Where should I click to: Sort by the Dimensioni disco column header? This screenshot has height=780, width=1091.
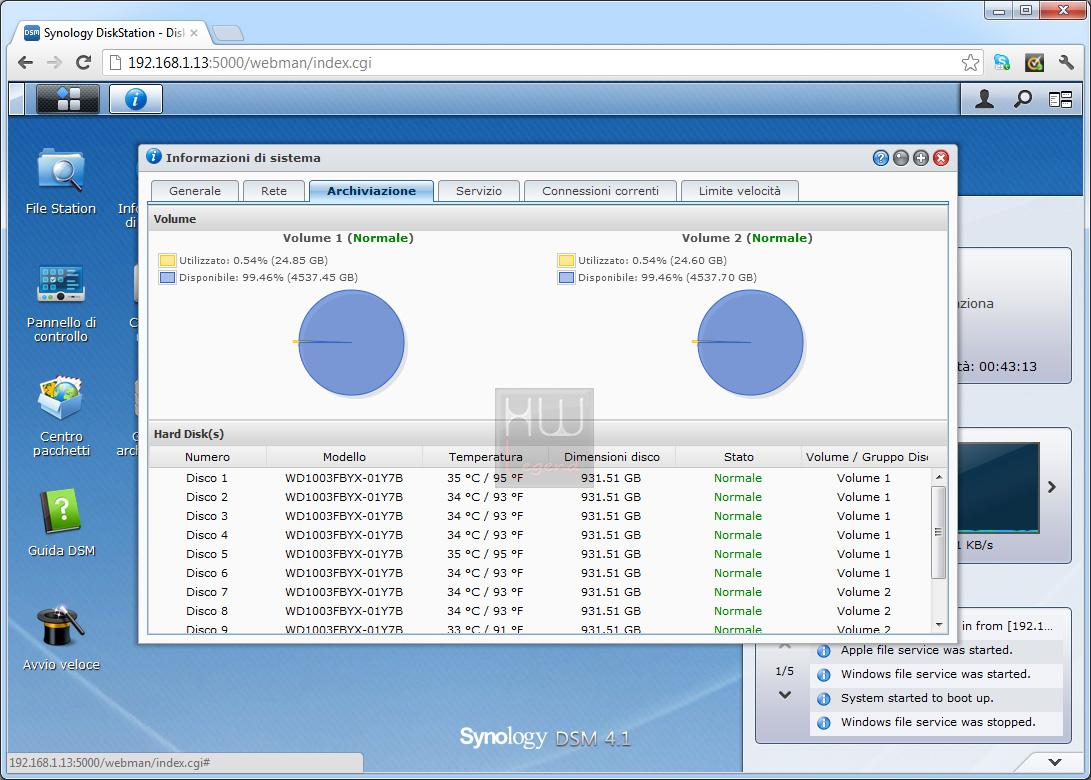(x=612, y=456)
